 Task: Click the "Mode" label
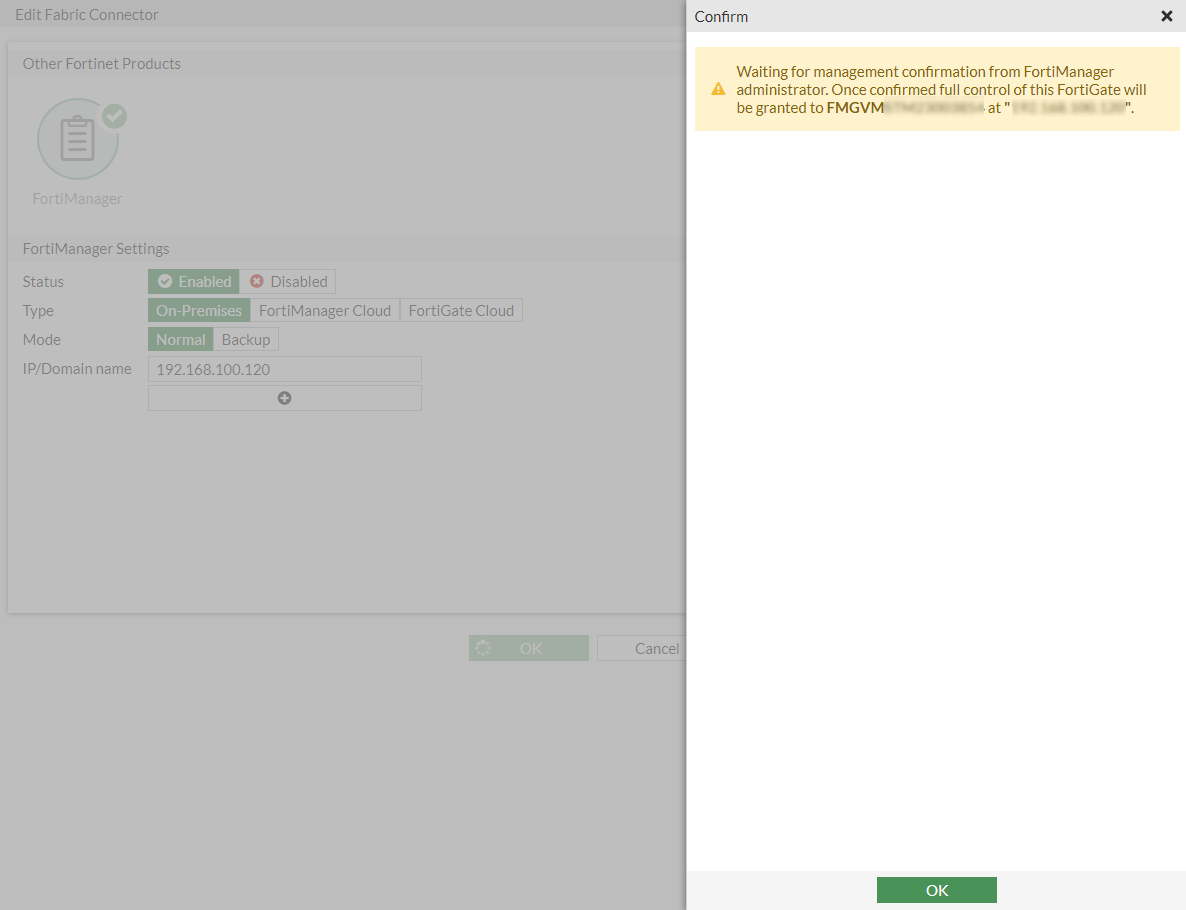pyautogui.click(x=42, y=340)
